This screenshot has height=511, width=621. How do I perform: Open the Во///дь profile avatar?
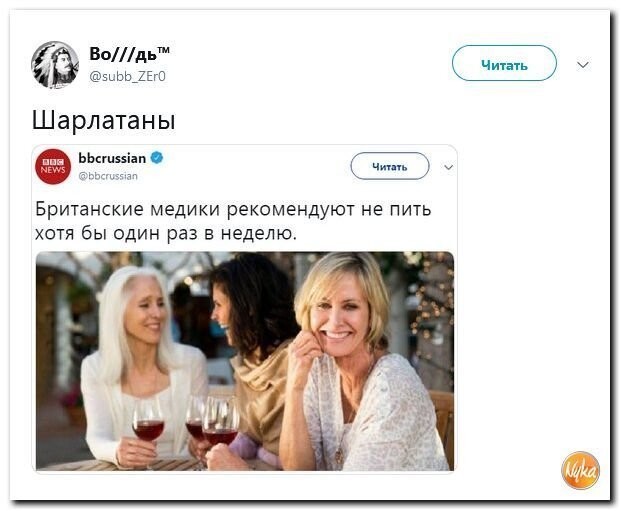click(55, 65)
